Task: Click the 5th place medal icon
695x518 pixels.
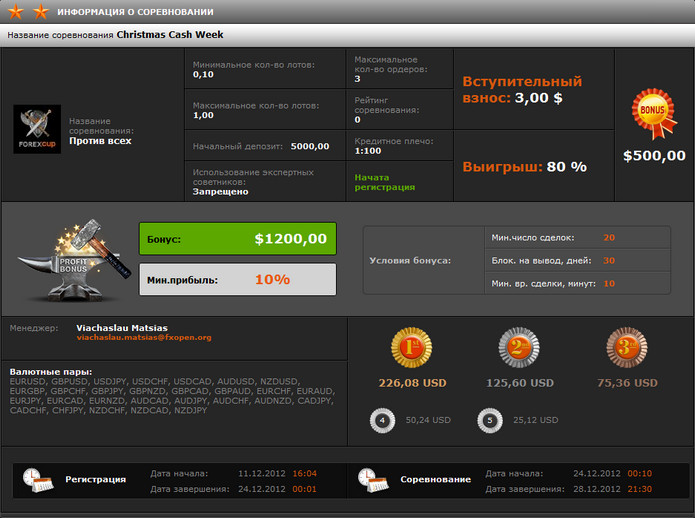Action: coord(489,420)
